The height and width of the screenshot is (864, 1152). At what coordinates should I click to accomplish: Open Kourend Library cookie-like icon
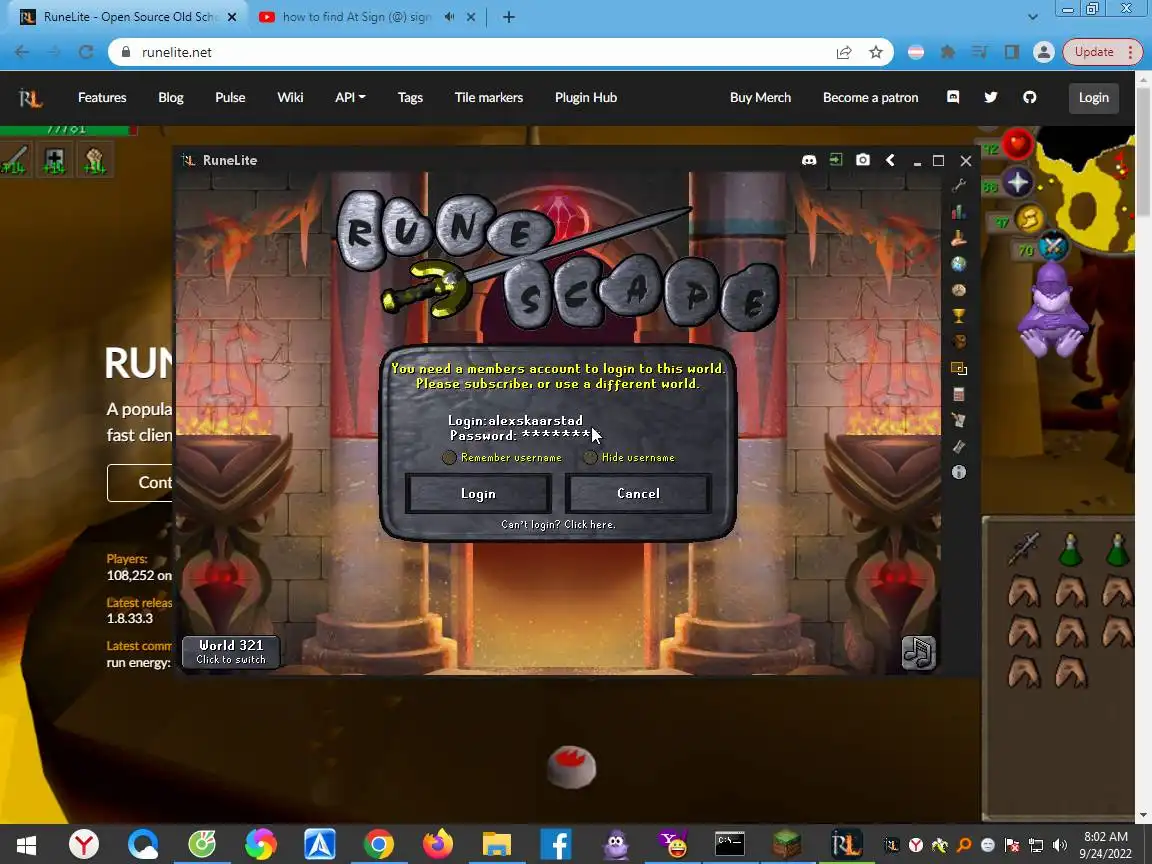958,290
